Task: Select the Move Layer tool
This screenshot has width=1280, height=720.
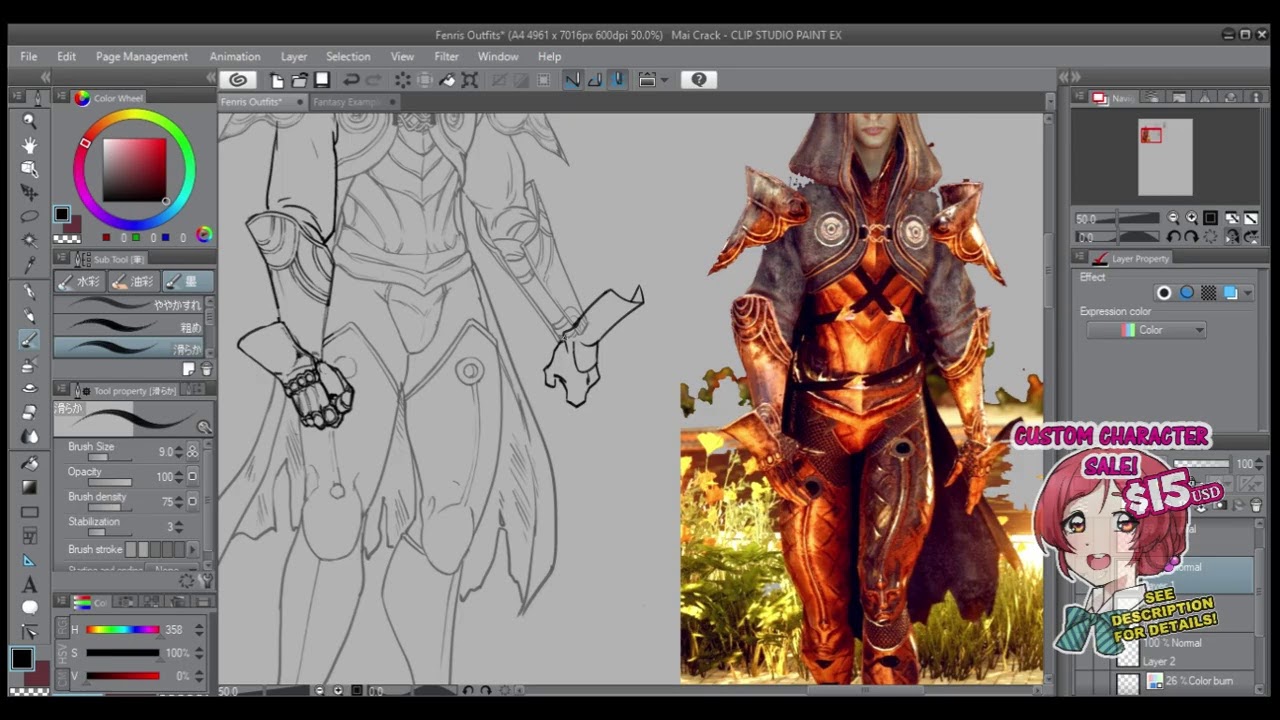Action: click(30, 193)
